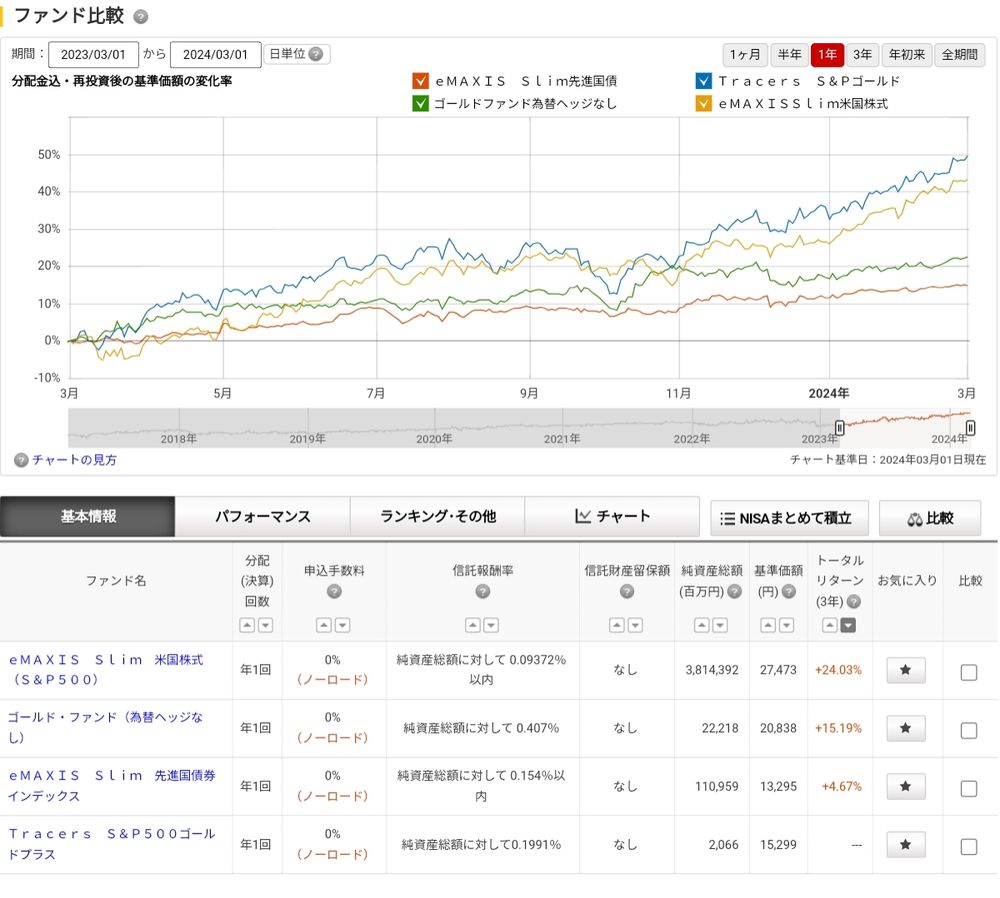
Task: Click help icon under 信託報酬率 header
Action: pyautogui.click(x=483, y=591)
